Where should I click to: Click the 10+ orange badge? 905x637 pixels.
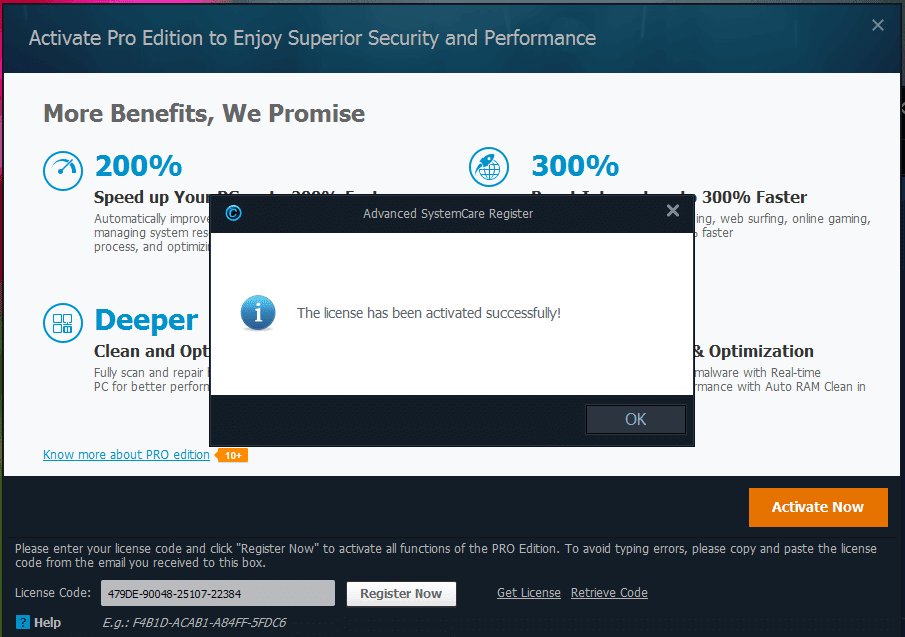point(232,455)
